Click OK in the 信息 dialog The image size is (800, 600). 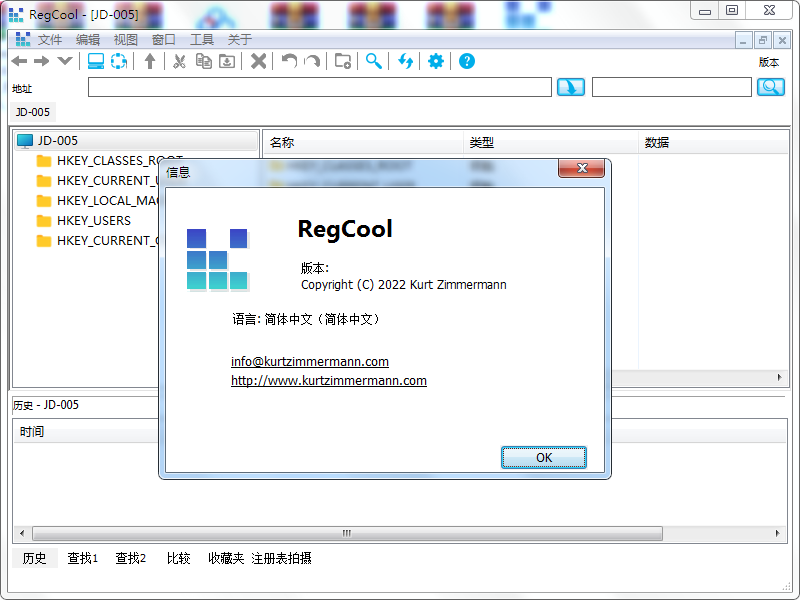pos(544,458)
